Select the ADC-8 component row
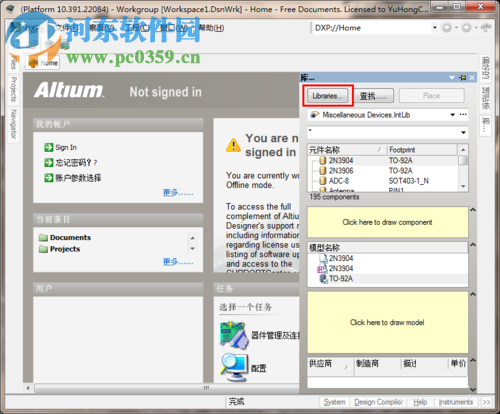Screen dimensions: 500x414 383,181
